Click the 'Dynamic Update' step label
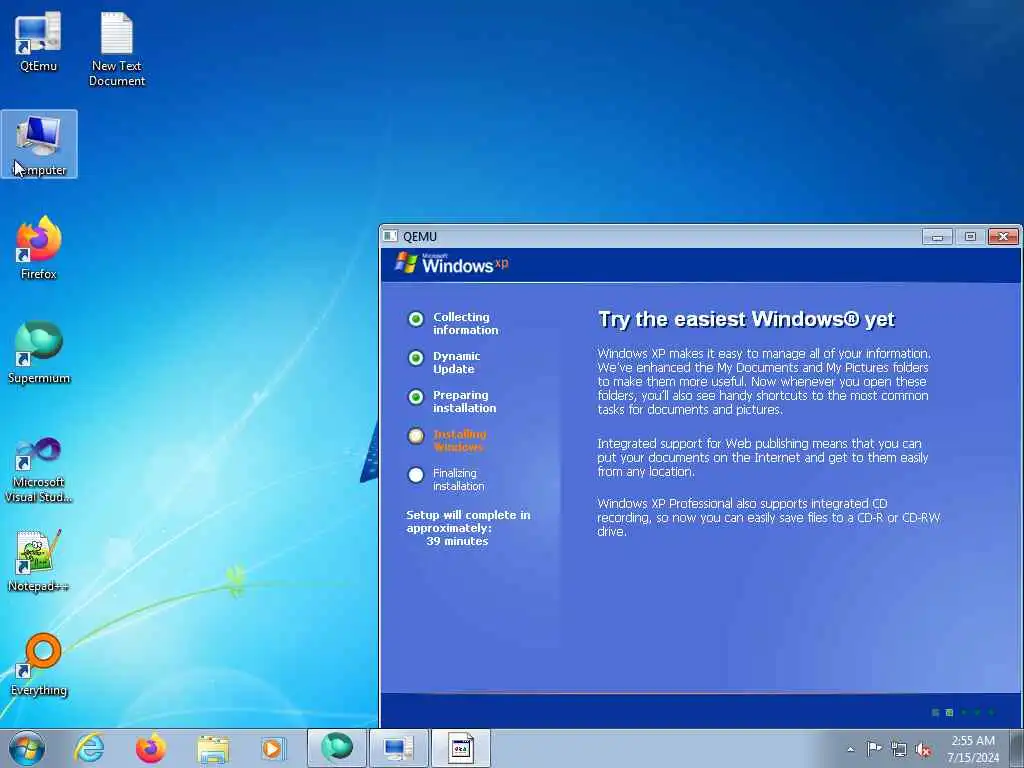This screenshot has height=768, width=1024. pos(456,362)
